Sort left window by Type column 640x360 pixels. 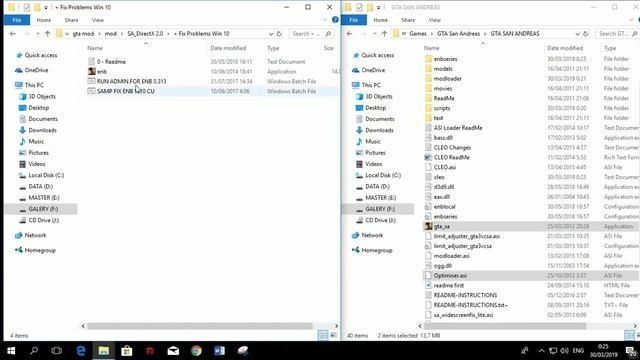click(x=273, y=48)
